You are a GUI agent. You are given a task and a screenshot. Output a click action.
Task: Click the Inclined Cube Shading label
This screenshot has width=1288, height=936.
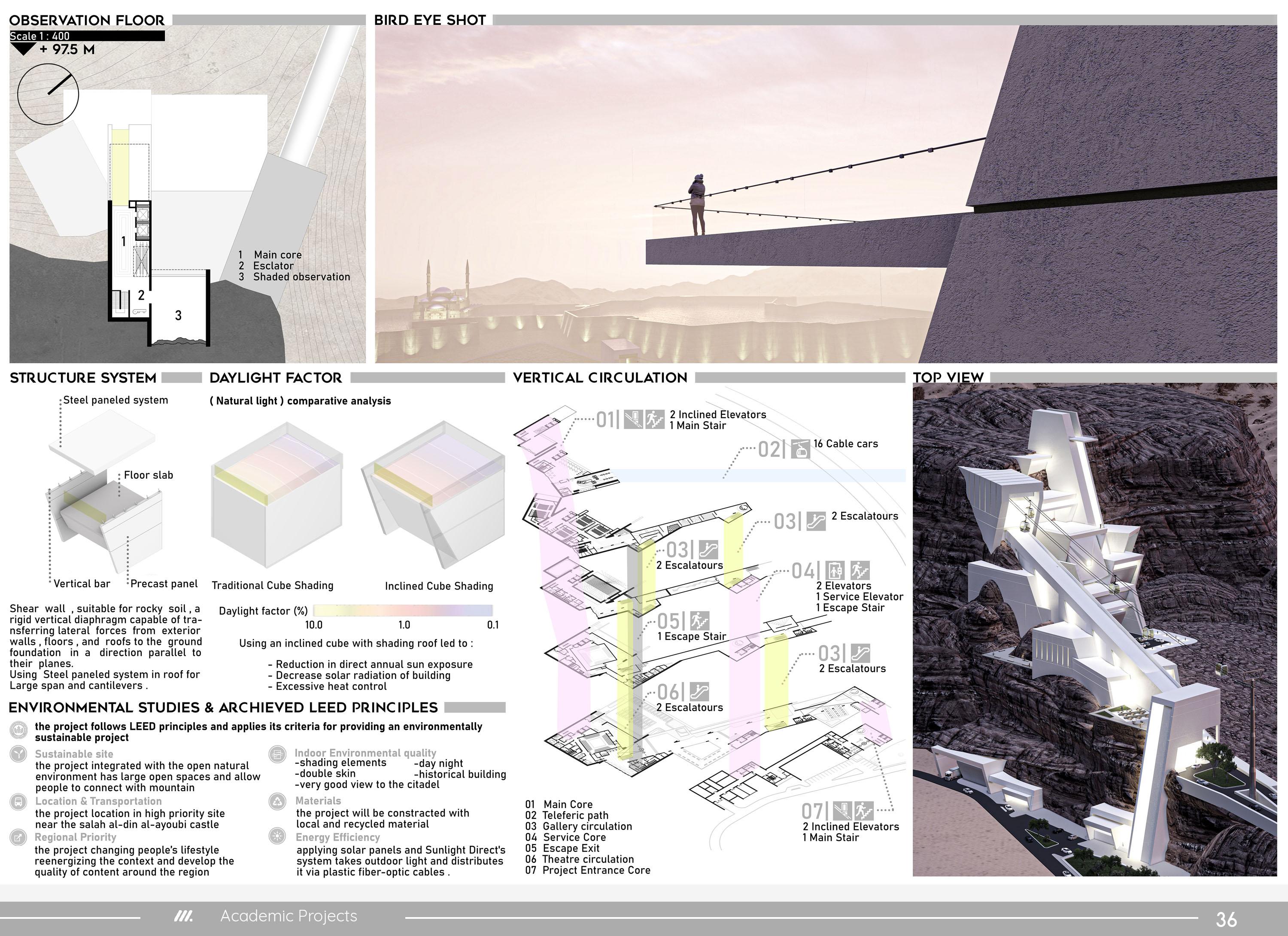pos(439,586)
